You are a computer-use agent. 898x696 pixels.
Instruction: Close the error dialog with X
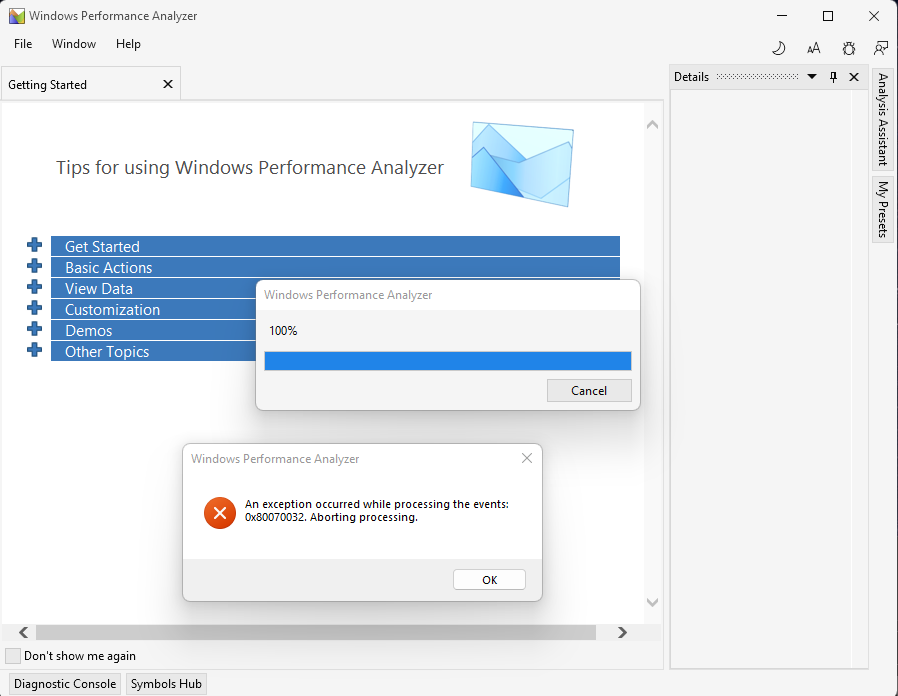point(527,458)
